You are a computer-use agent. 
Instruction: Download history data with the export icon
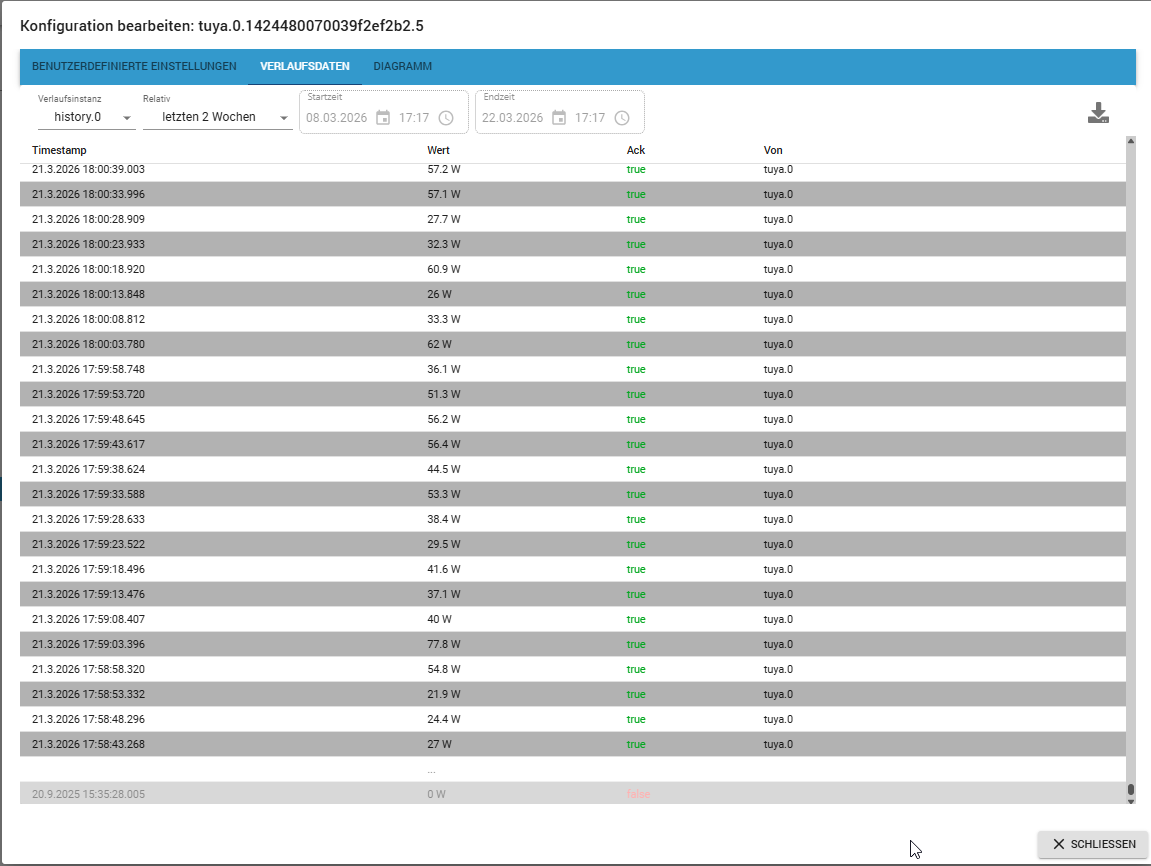[1098, 113]
